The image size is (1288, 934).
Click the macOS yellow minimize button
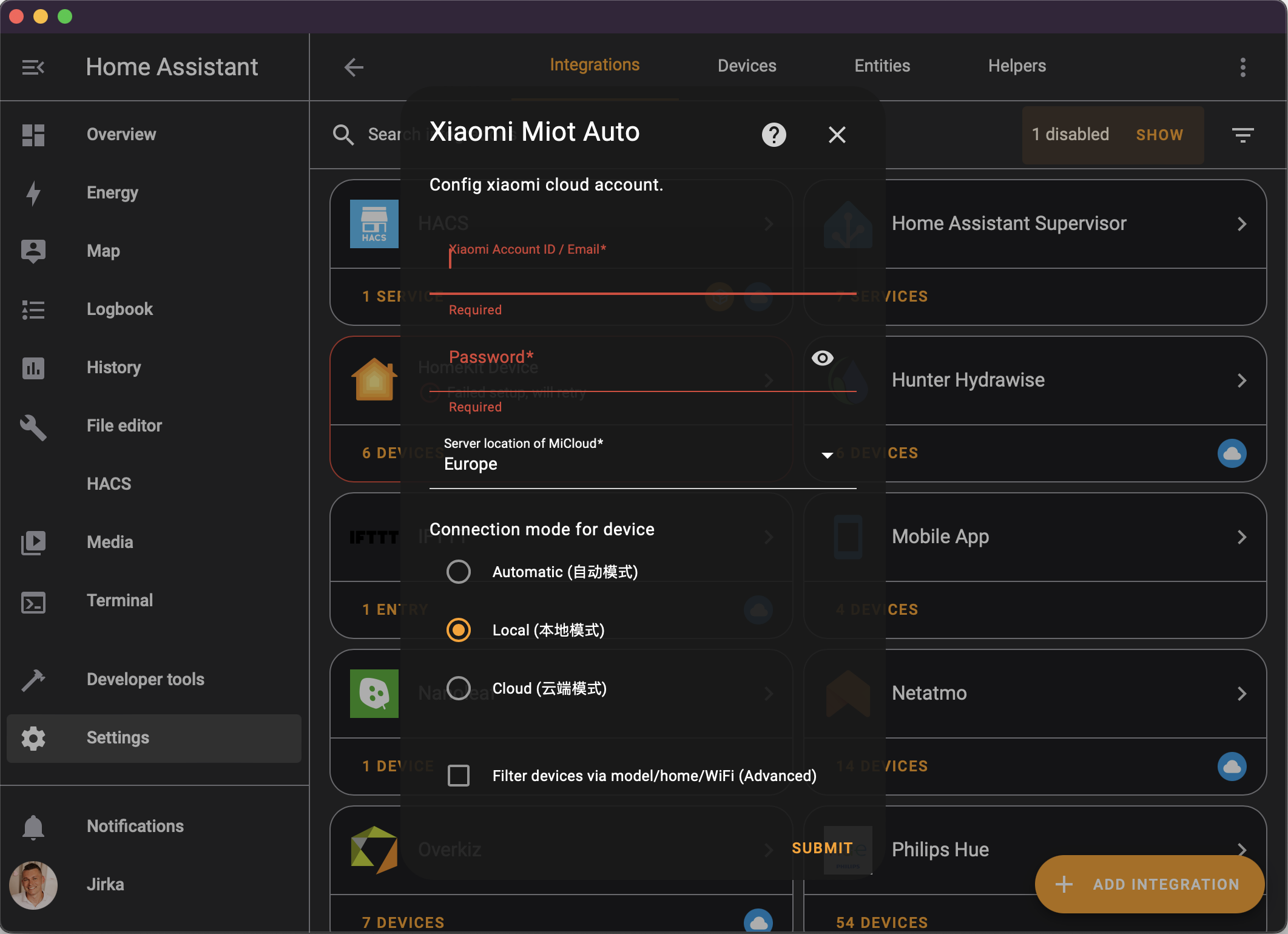click(41, 16)
